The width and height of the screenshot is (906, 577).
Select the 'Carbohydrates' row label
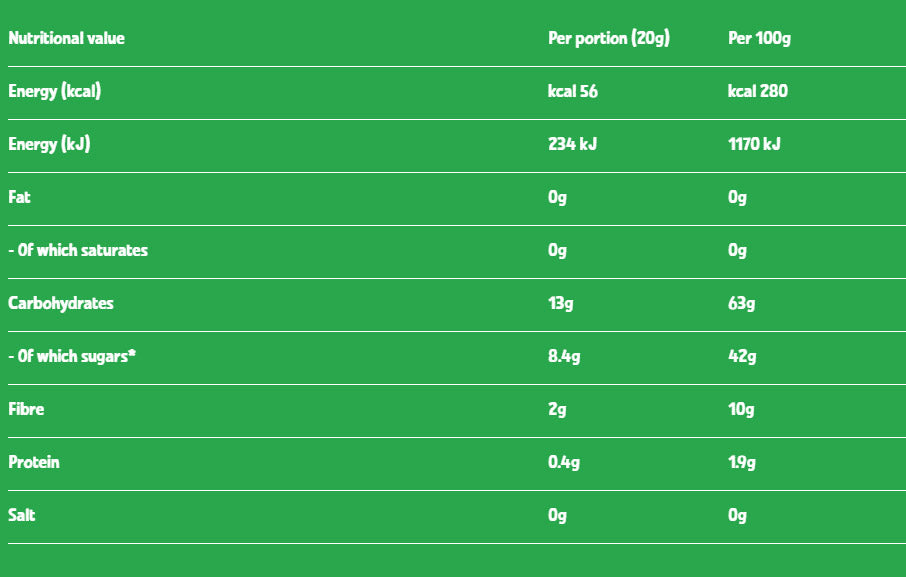pos(60,304)
